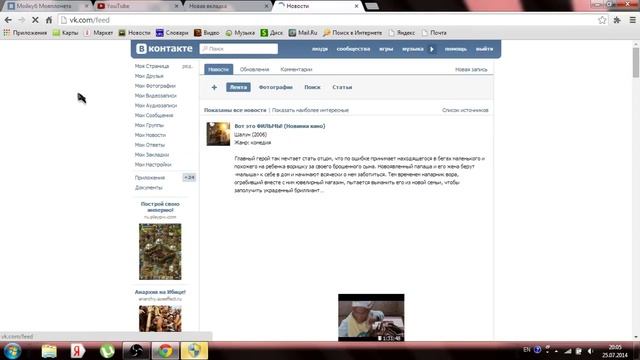Switch to the Новая вкладка tab
Screen dimensions: 640x360
[226, 6]
